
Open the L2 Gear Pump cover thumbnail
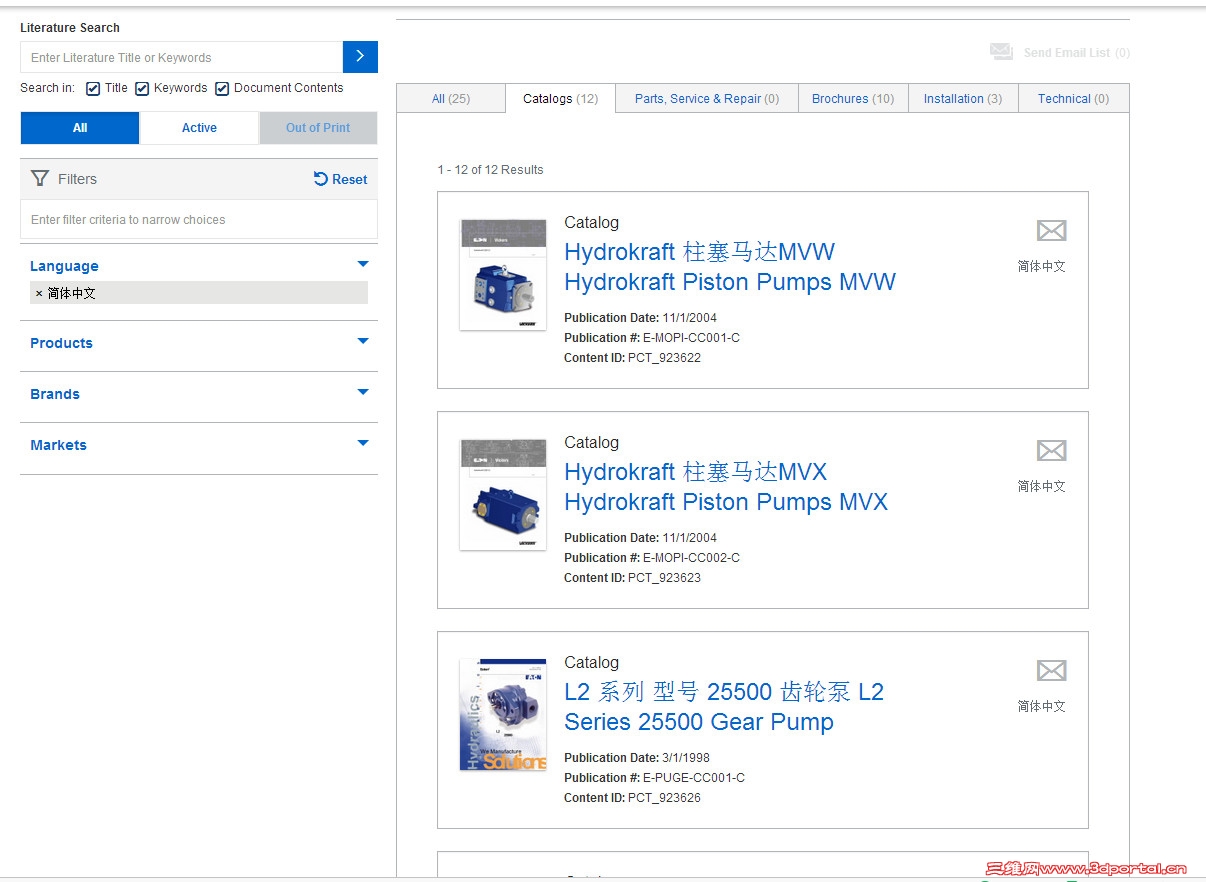pyautogui.click(x=503, y=715)
